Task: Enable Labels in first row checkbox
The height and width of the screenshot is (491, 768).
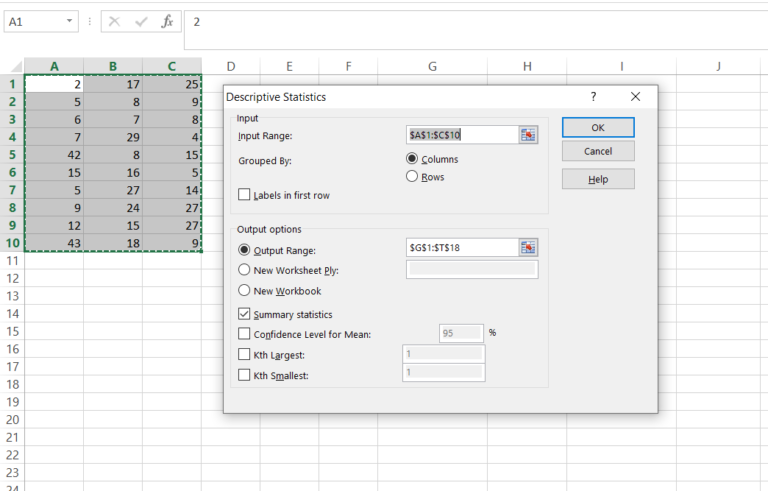Action: click(245, 195)
